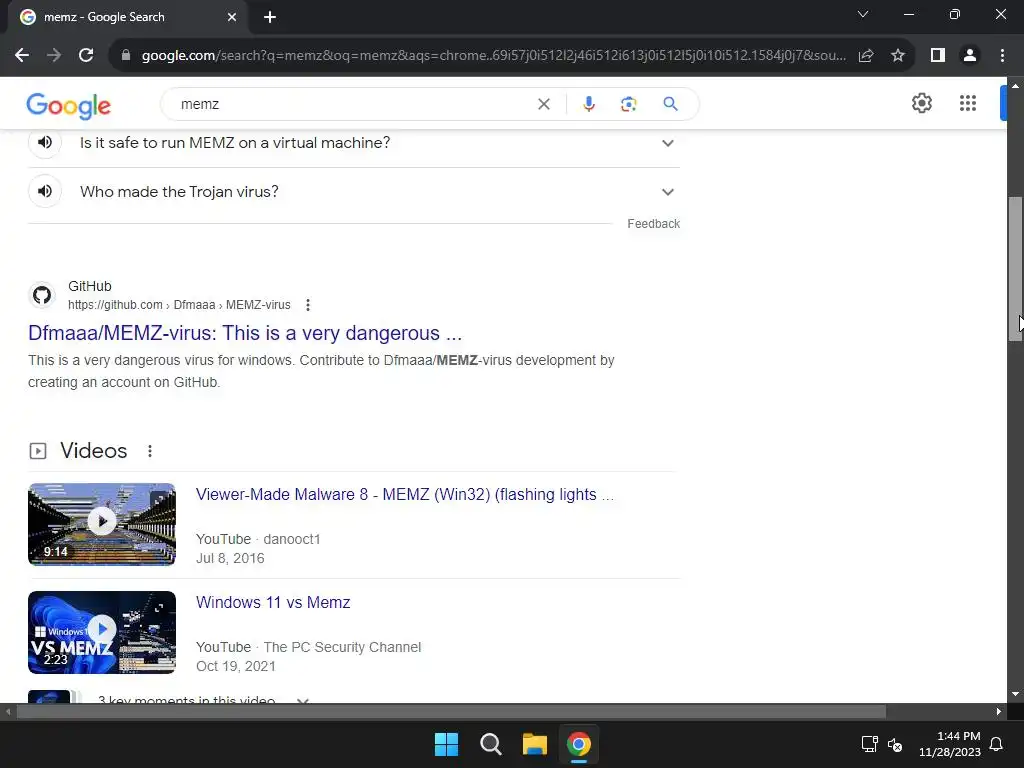Close the memz - Google Search tab
Image resolution: width=1024 pixels, height=768 pixels.
tap(232, 17)
